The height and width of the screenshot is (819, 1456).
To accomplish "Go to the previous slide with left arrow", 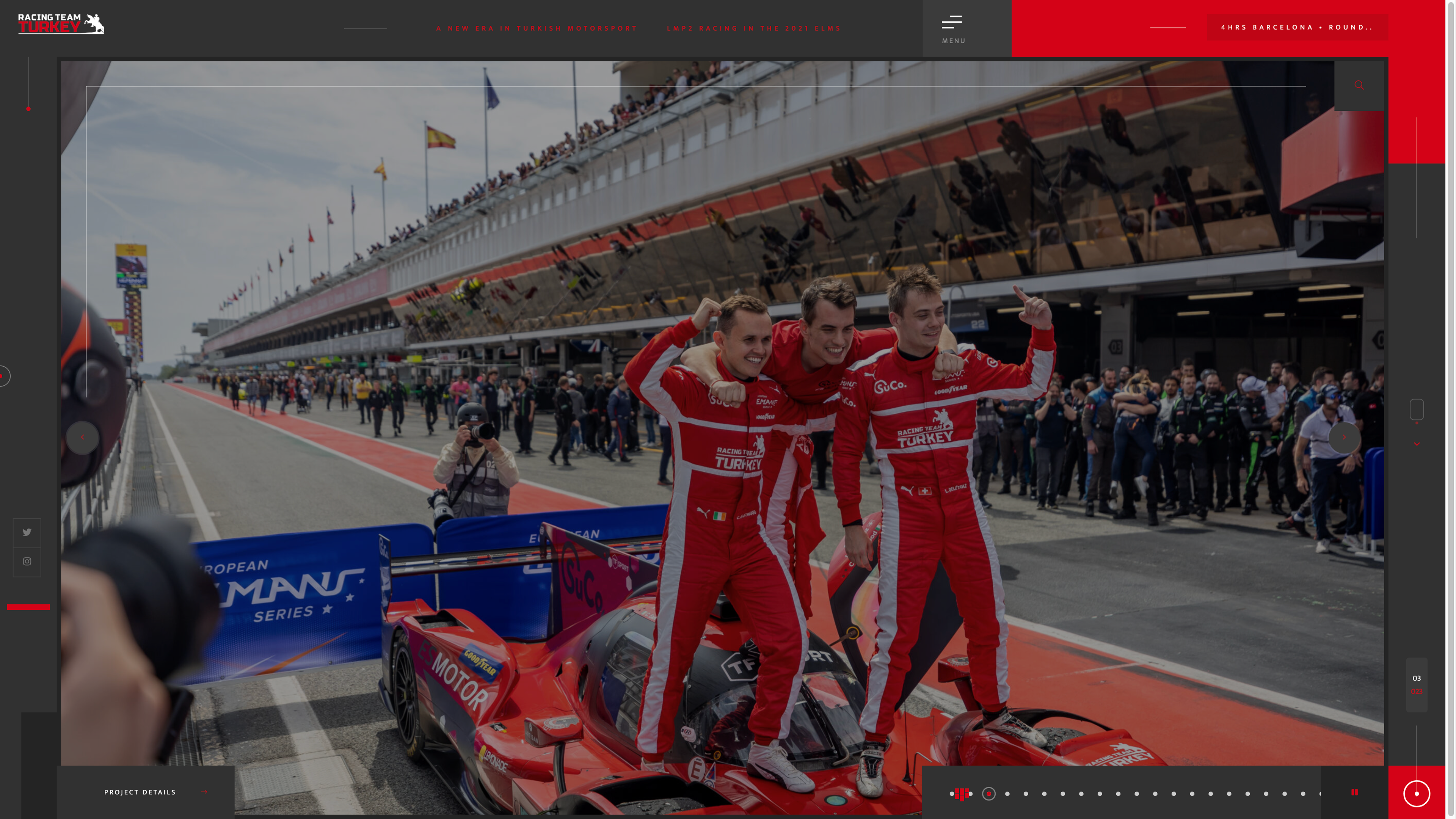I will pos(83,438).
